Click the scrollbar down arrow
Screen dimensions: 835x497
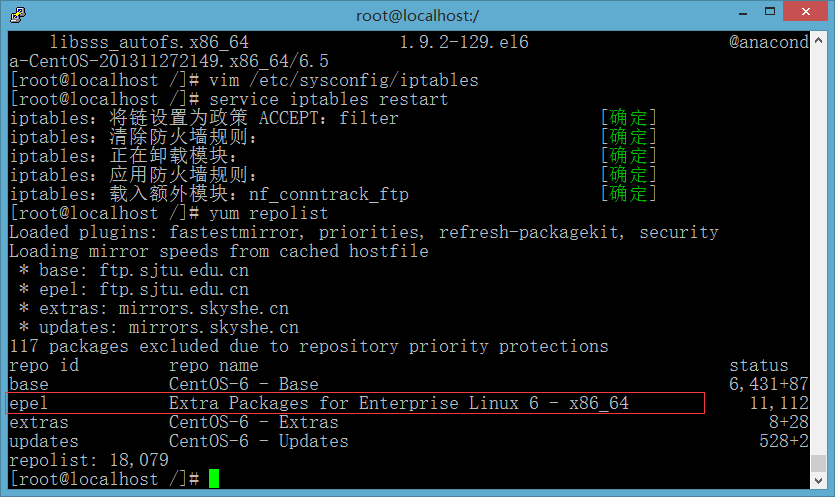(818, 480)
